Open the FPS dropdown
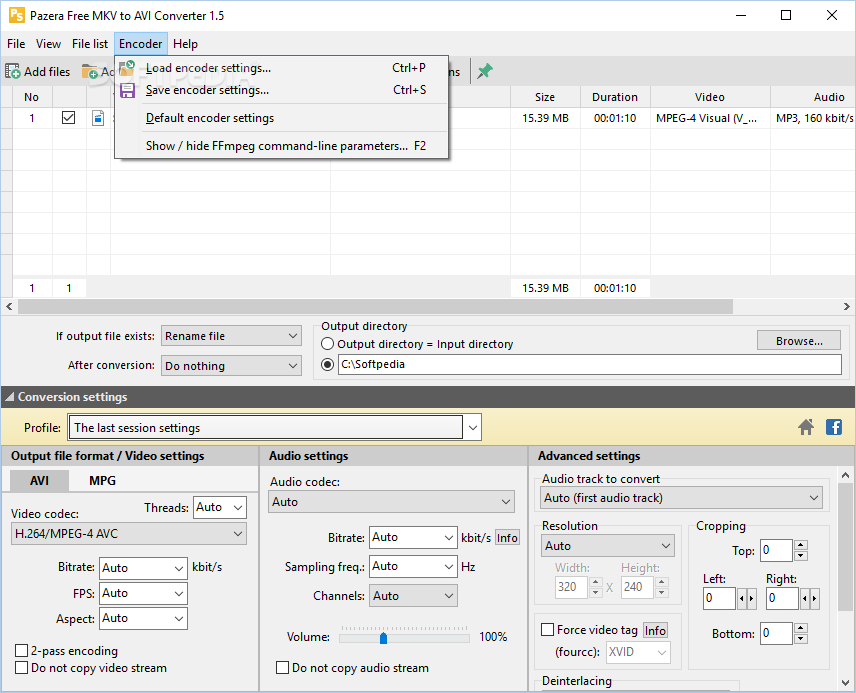This screenshot has width=856, height=693. point(144,593)
